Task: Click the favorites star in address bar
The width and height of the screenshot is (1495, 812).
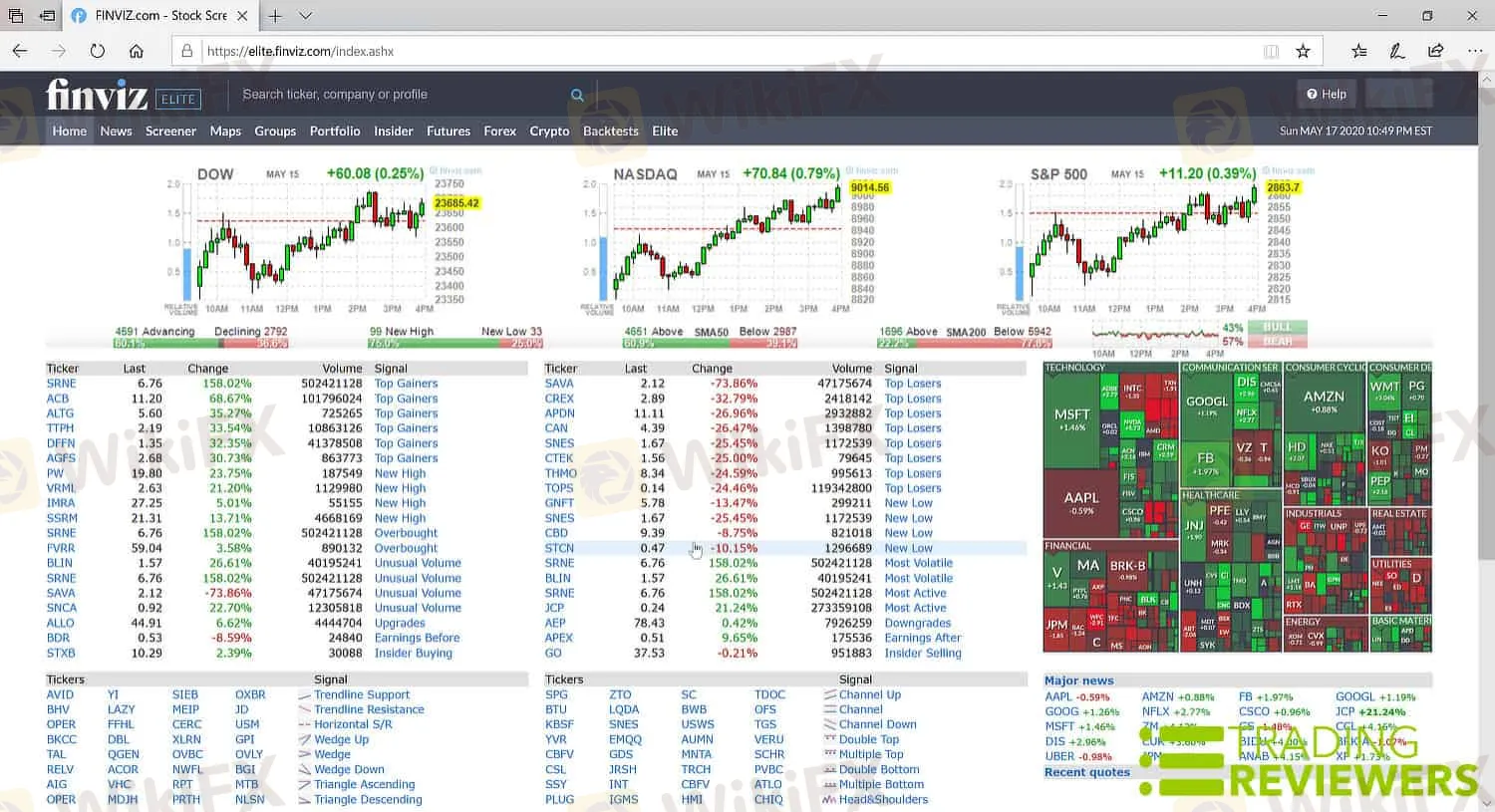Action: 1303,51
